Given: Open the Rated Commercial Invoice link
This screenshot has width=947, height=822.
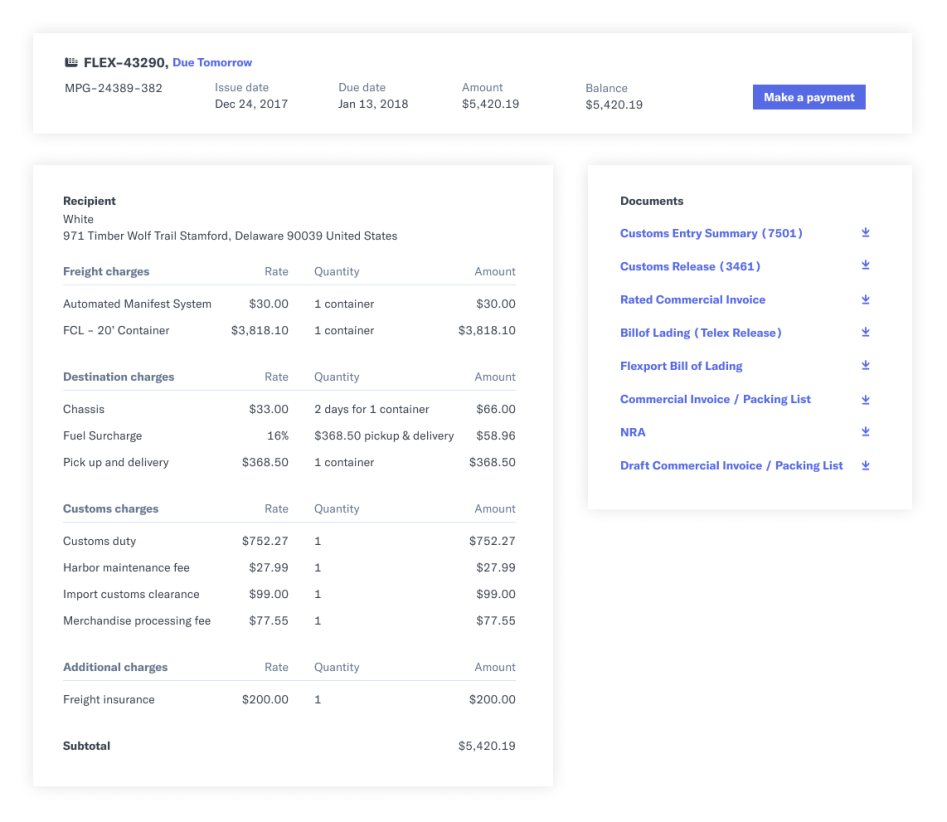Looking at the screenshot, I should tap(692, 299).
